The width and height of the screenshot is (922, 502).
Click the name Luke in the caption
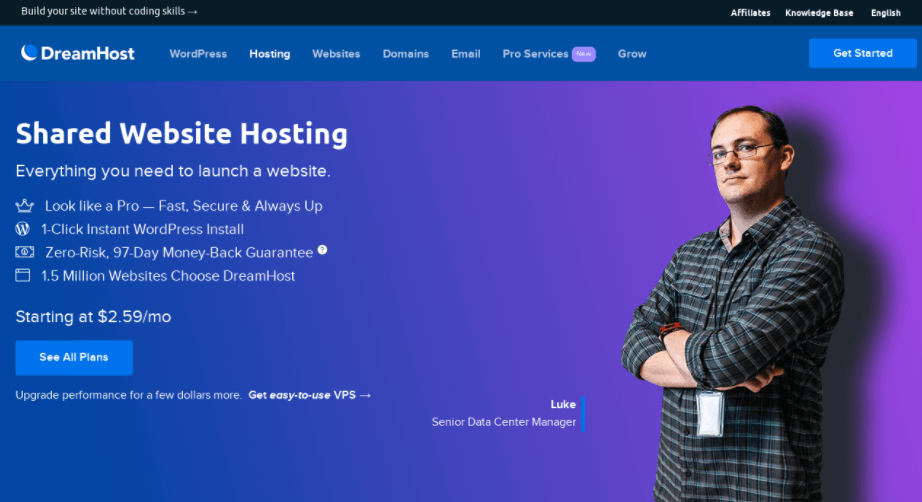pyautogui.click(x=563, y=404)
